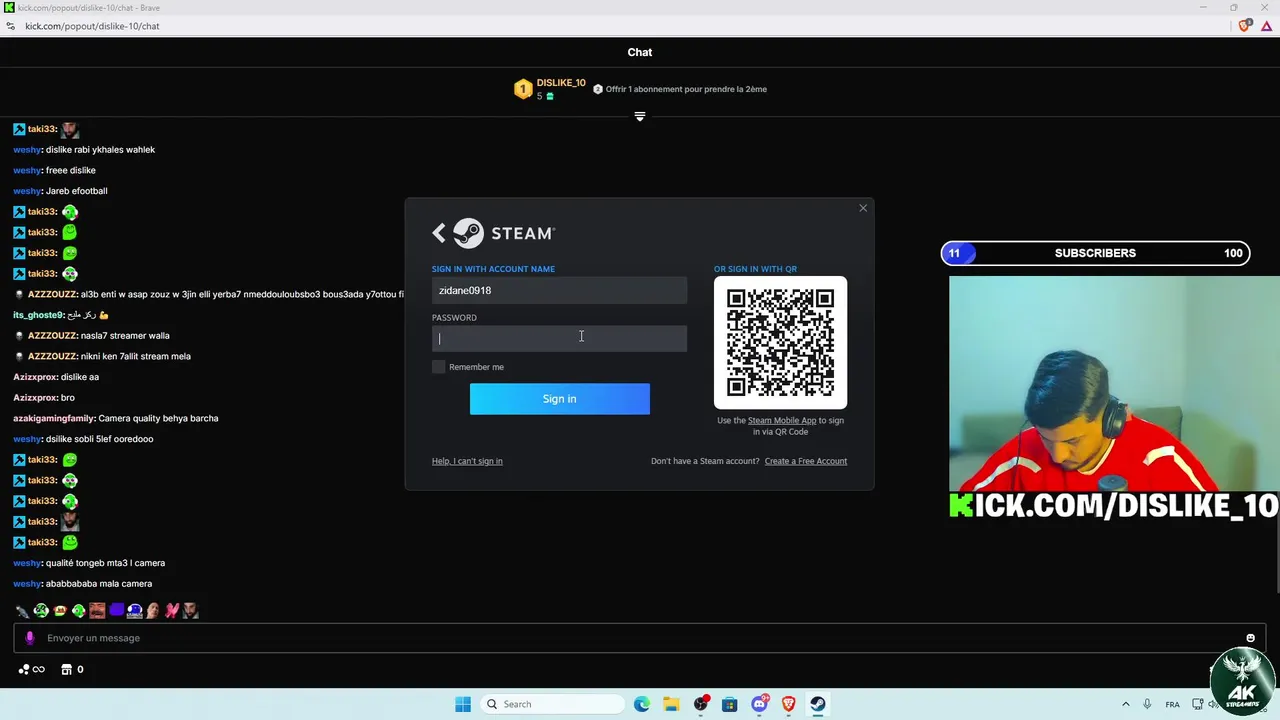Open Microsoft Edge from the taskbar
Image resolution: width=1280 pixels, height=720 pixels.
point(642,704)
